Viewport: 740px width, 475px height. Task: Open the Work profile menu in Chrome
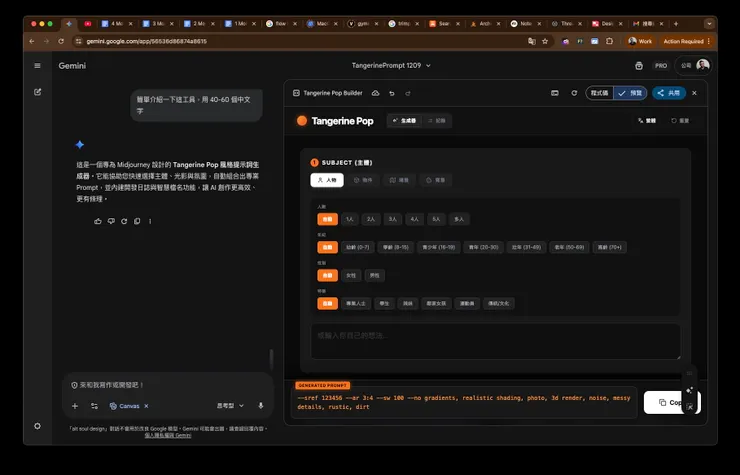coord(640,41)
